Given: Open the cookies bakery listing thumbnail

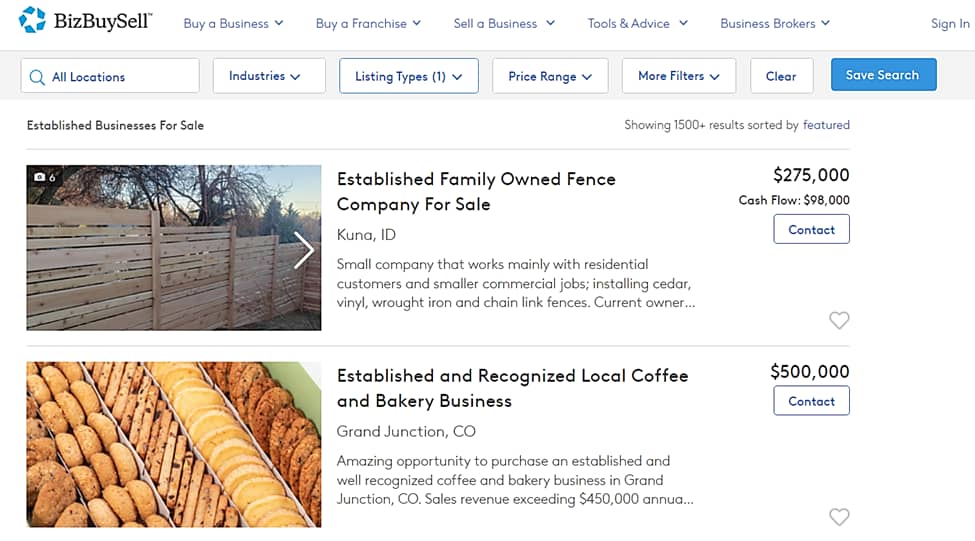Looking at the screenshot, I should point(173,444).
